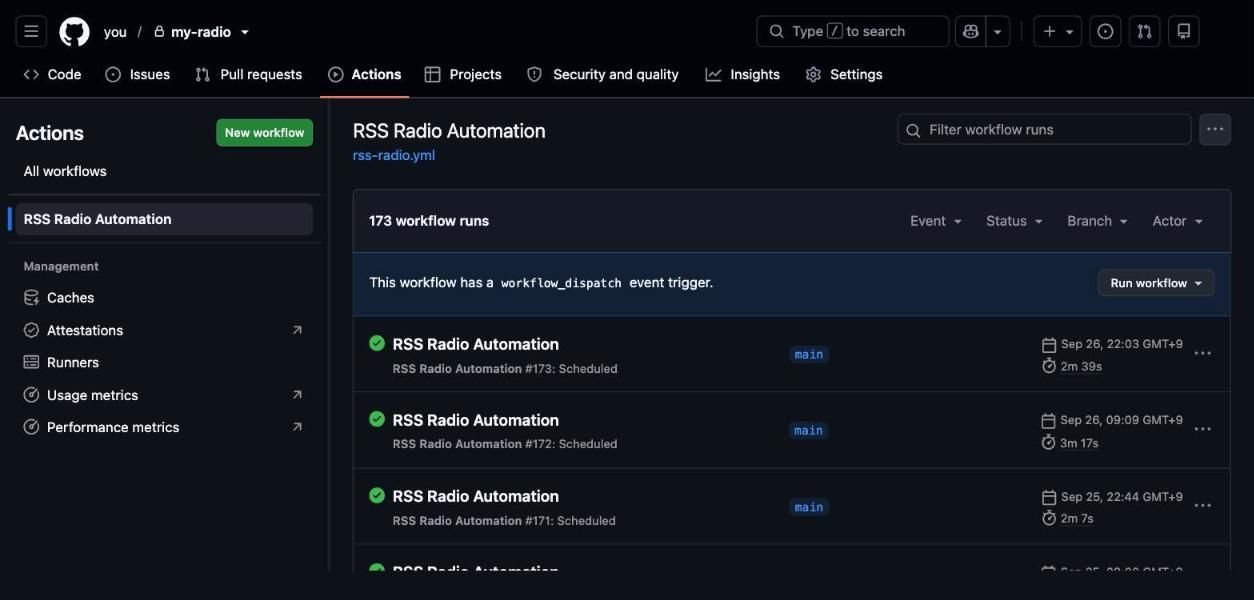Viewport: 1254px width, 600px height.
Task: Click the main branch label on run #172
Action: coord(808,430)
